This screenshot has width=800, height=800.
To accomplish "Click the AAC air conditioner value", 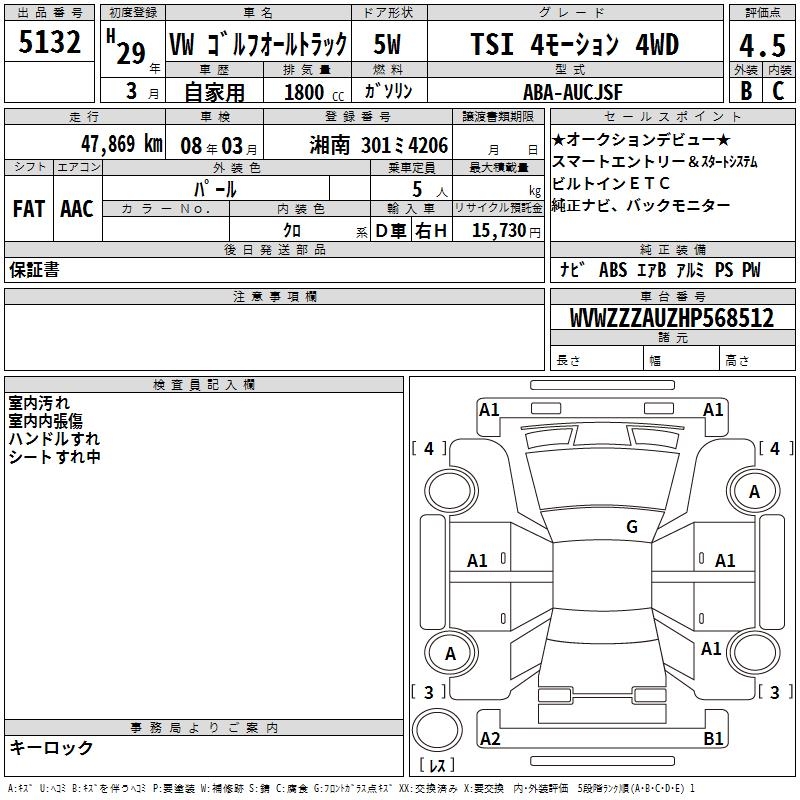I will pos(77,209).
